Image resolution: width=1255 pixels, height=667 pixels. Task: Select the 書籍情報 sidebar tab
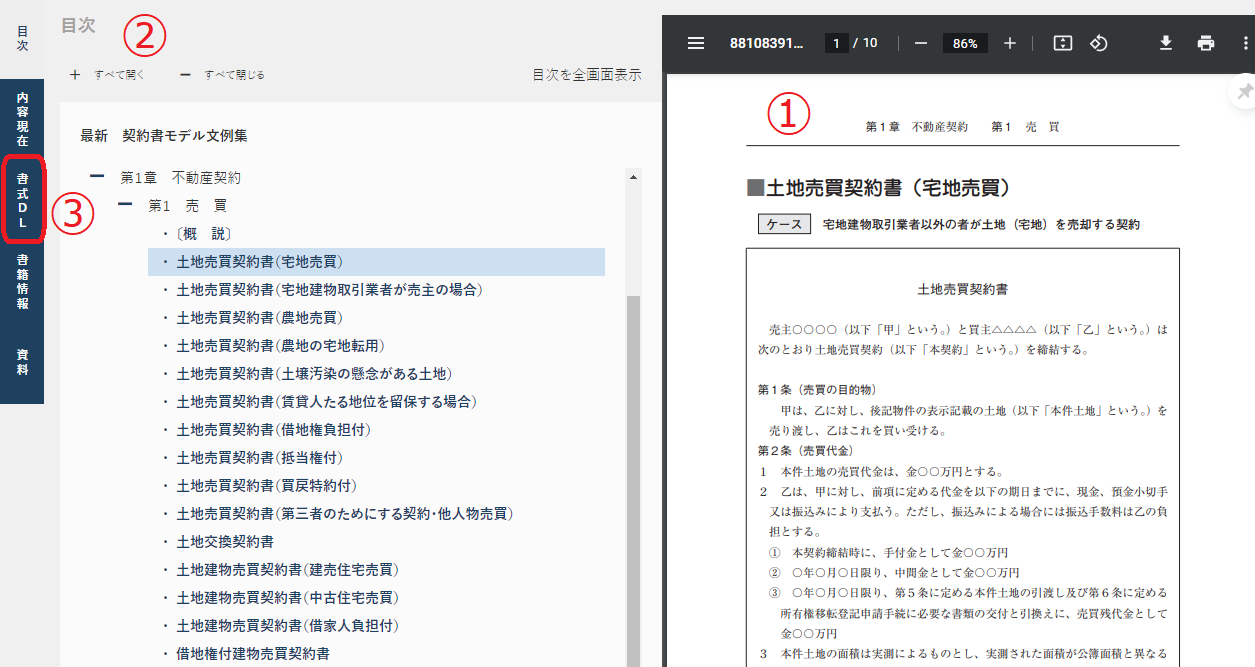[x=22, y=283]
